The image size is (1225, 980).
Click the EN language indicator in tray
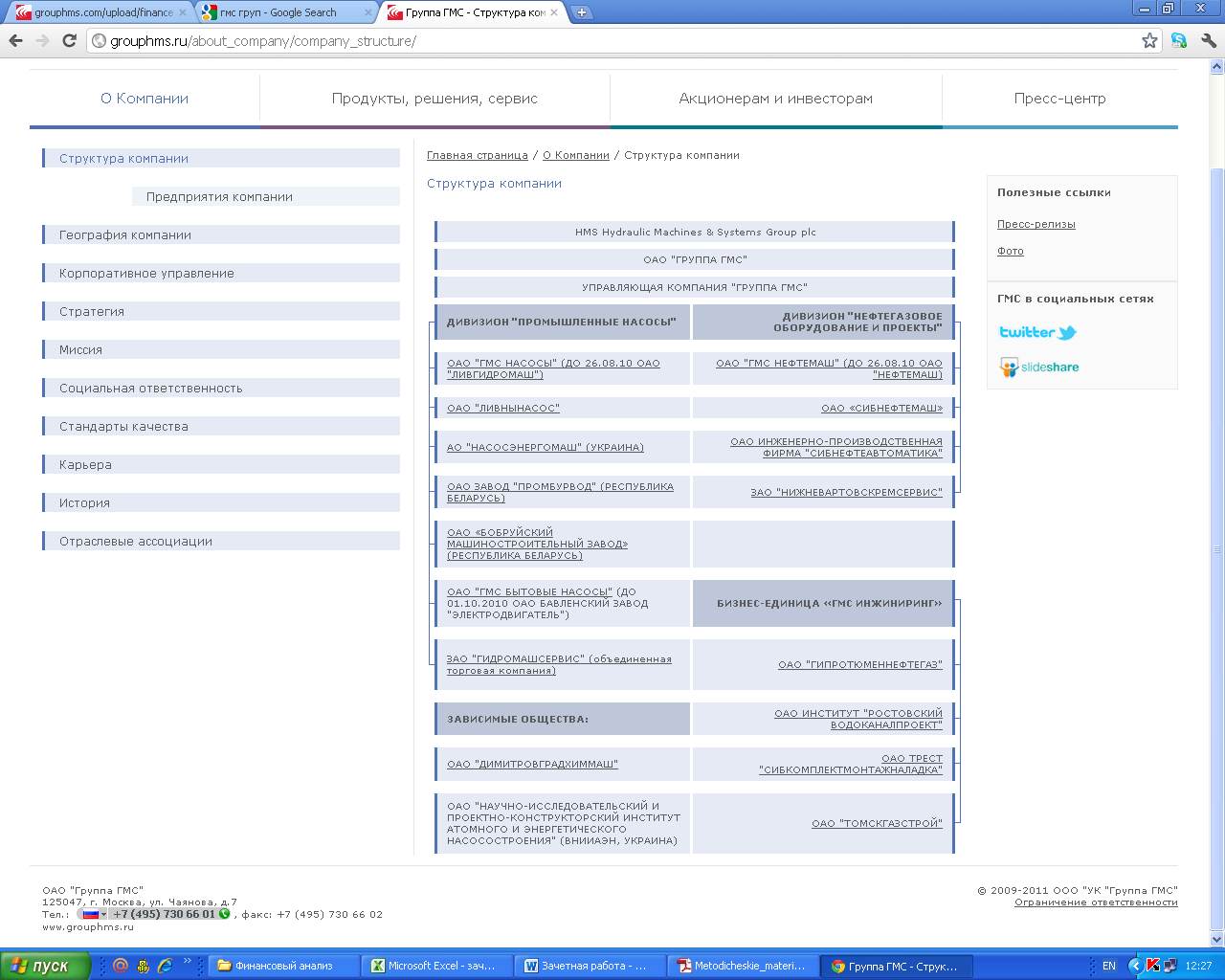(1109, 966)
